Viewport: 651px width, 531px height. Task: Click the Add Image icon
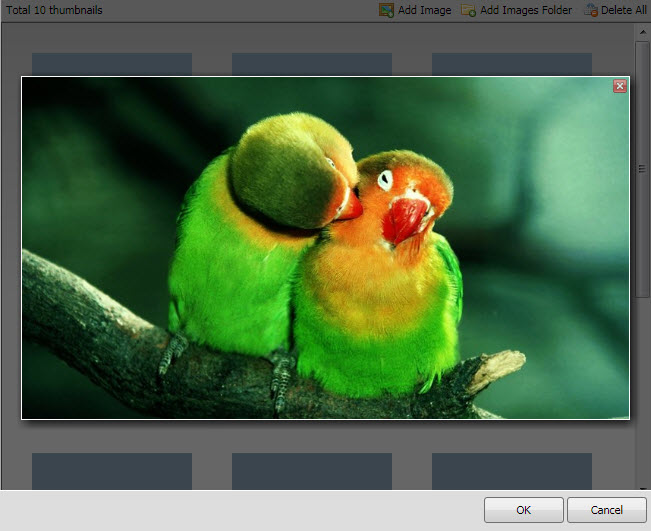click(386, 10)
